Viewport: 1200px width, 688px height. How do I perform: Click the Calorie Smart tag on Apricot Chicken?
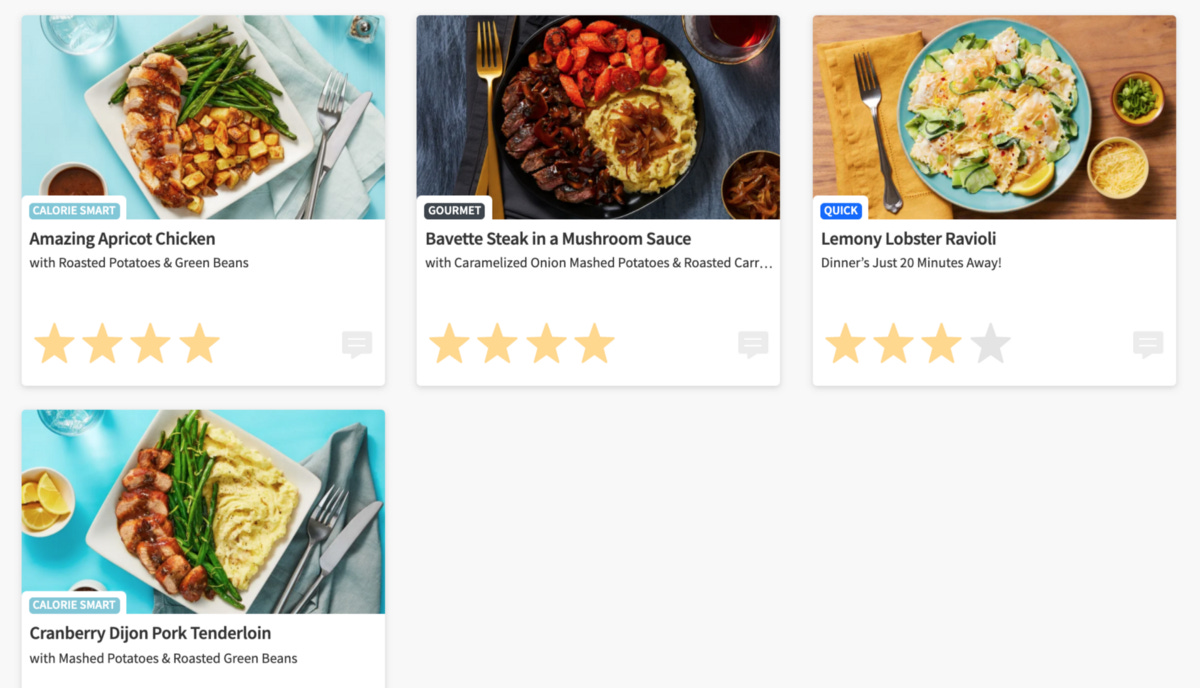pyautogui.click(x=75, y=211)
